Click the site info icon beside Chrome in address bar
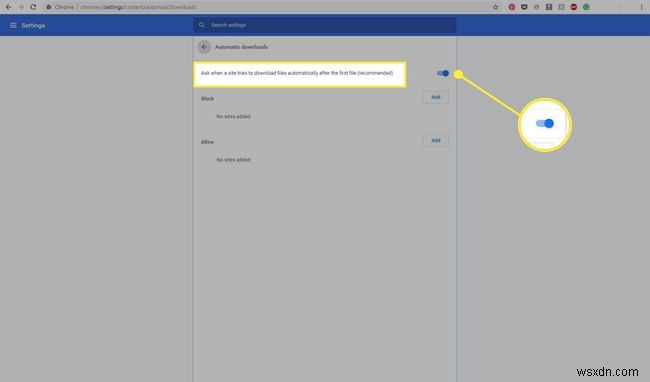650x382 pixels. pyautogui.click(x=49, y=7)
